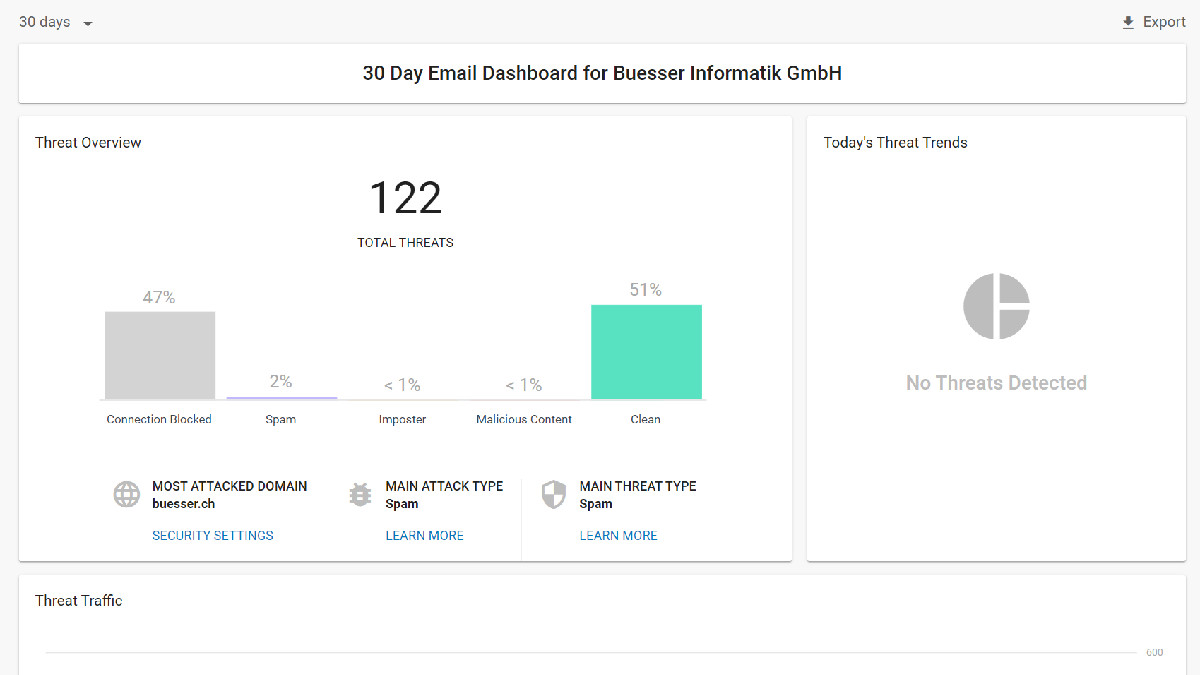Select the green Clean bar in the chart
The image size is (1200, 675).
646,352
